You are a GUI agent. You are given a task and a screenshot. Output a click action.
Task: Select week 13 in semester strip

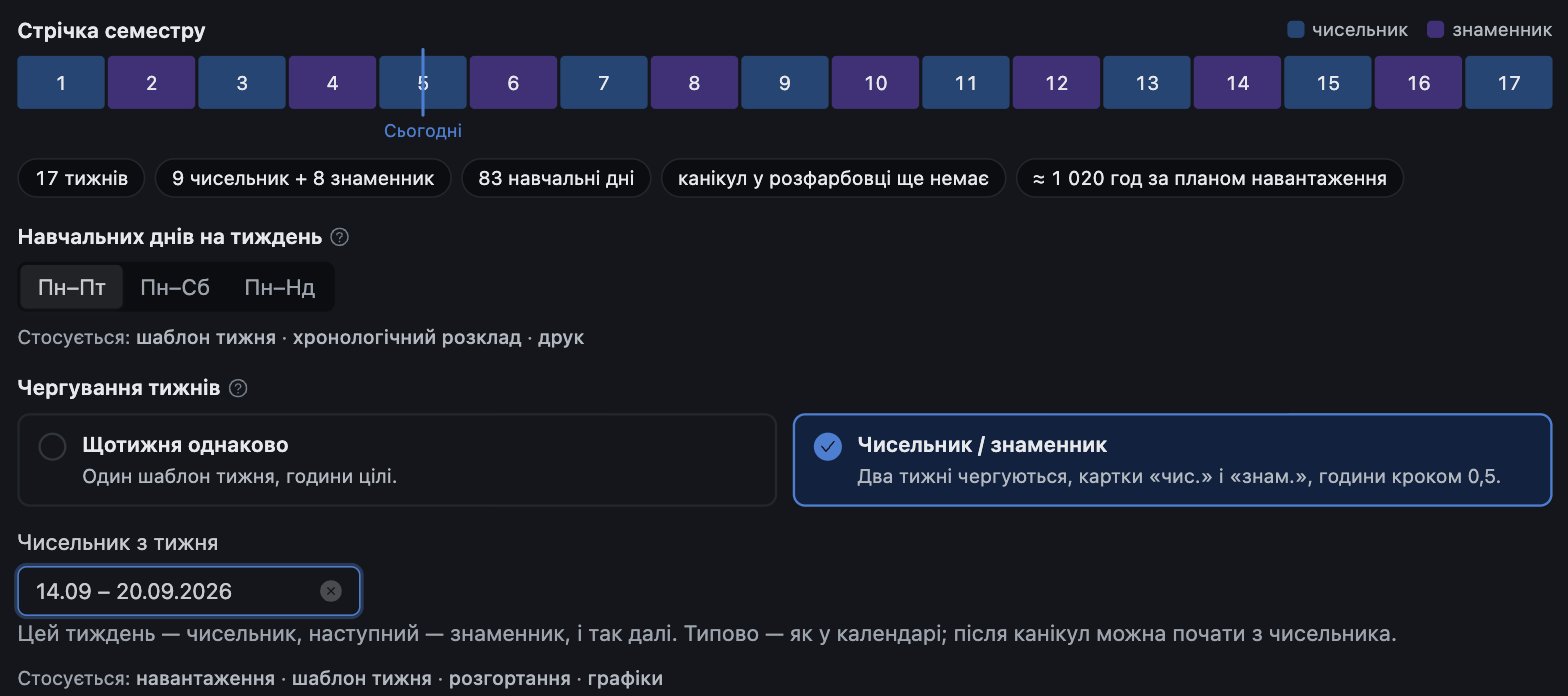1147,83
